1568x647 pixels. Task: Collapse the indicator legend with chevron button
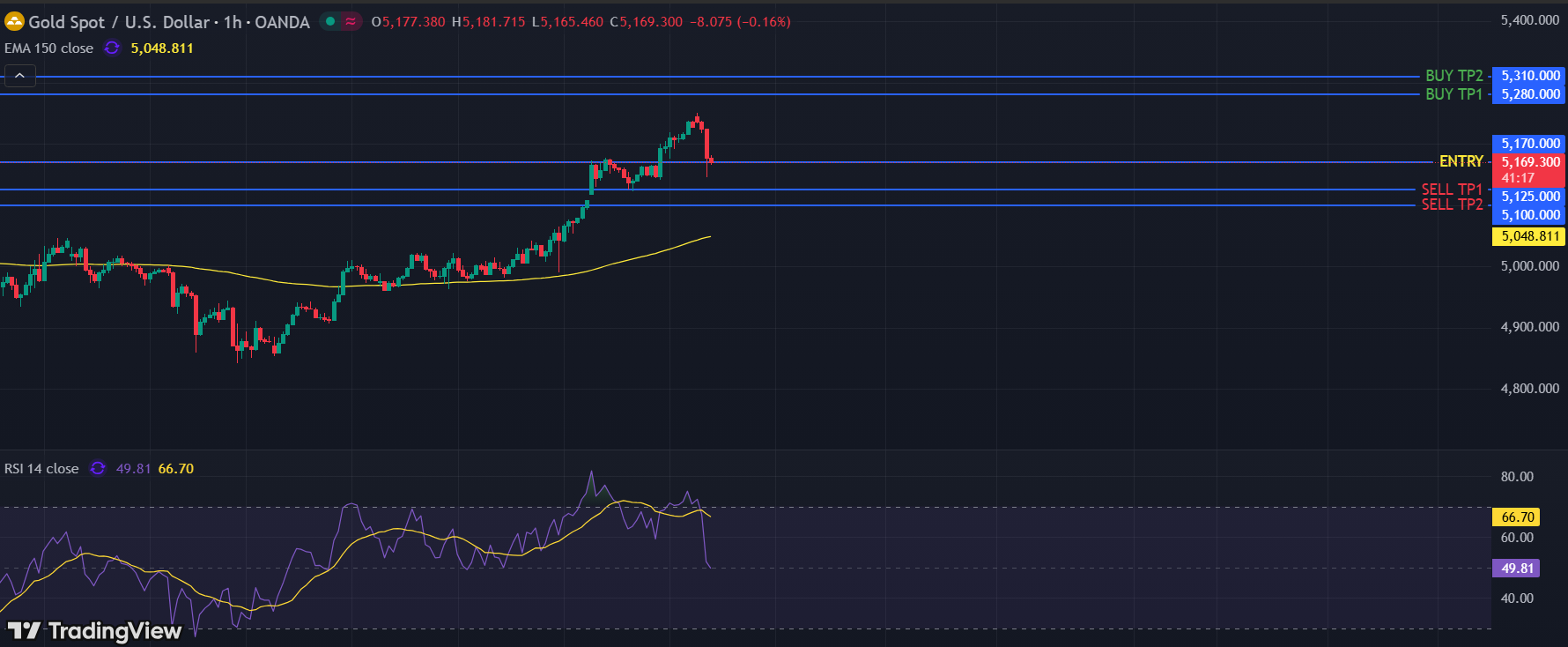(20, 76)
